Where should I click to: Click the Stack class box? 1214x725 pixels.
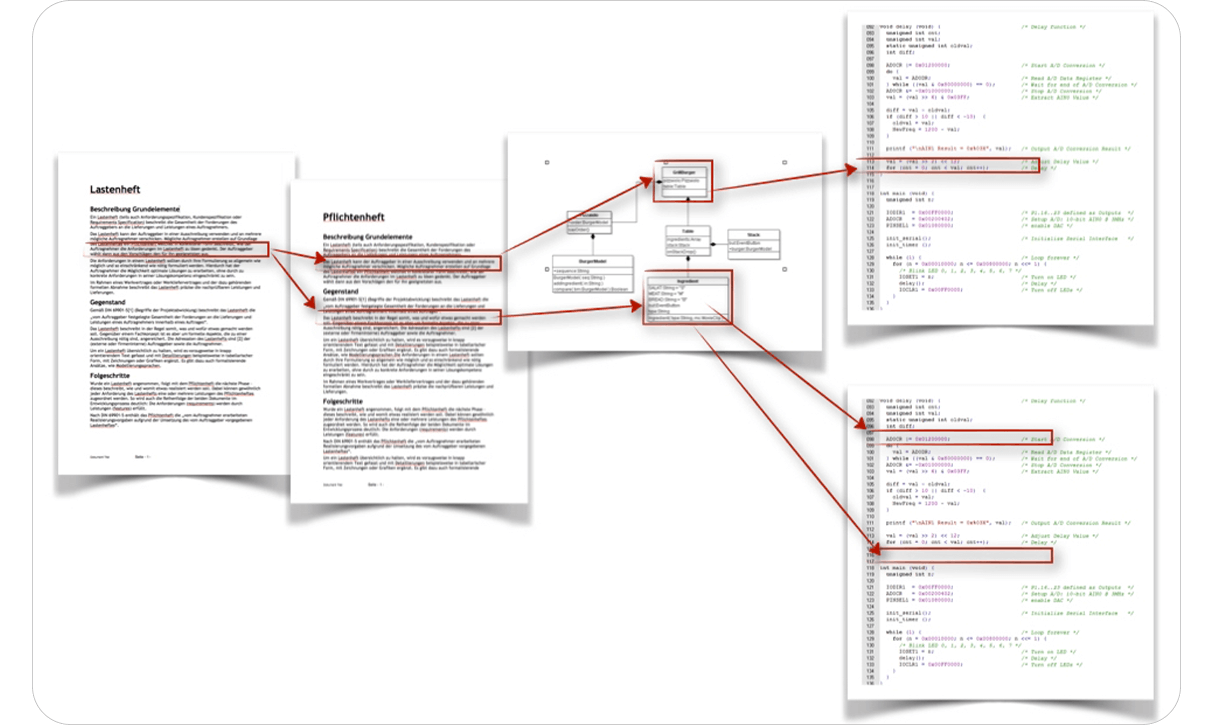[x=754, y=243]
